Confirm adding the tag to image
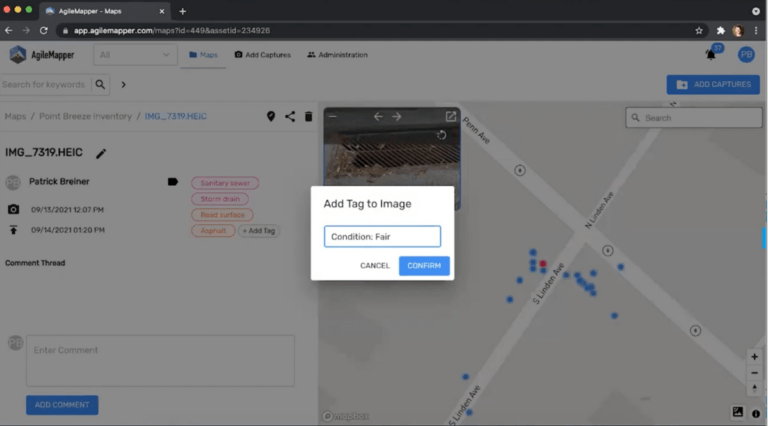The width and height of the screenshot is (768, 426). pyautogui.click(x=424, y=265)
